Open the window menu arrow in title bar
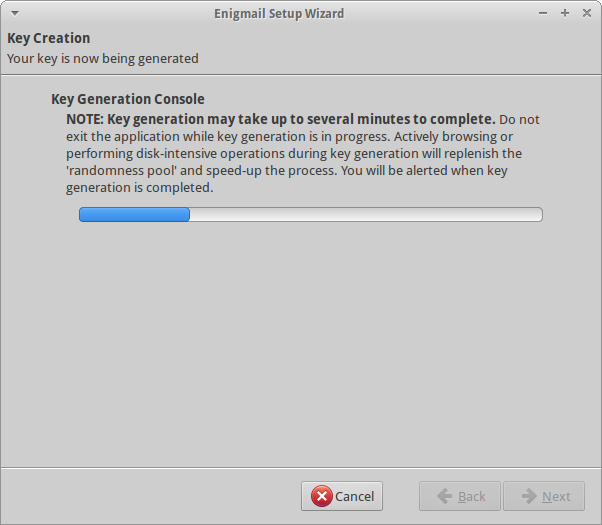This screenshot has width=602, height=525. pyautogui.click(x=15, y=13)
